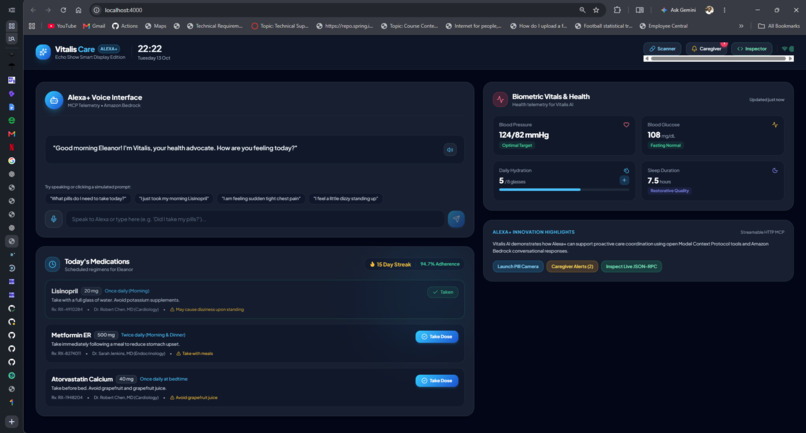Click the Optimal Target badge
The width and height of the screenshot is (806, 433).
point(517,146)
